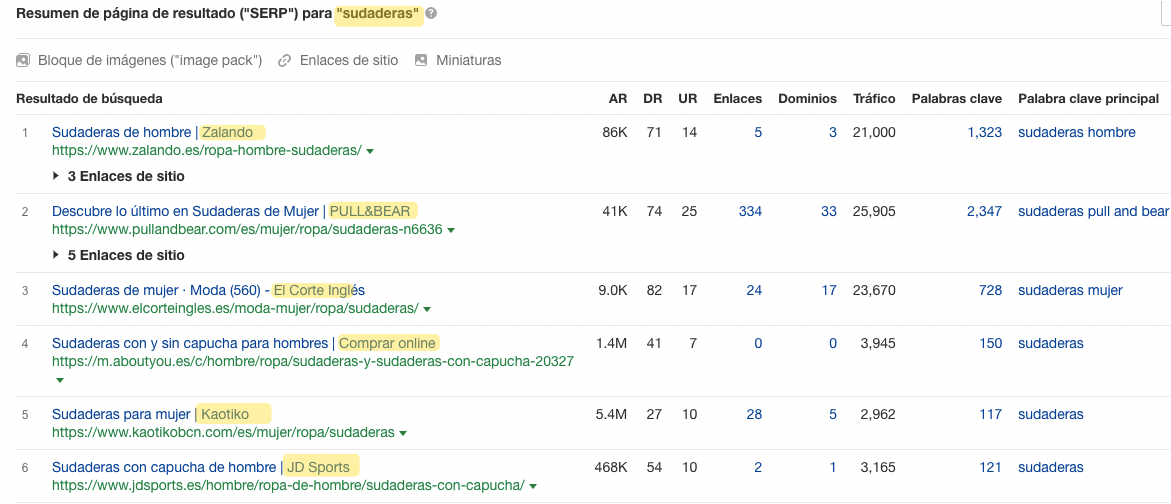Screen dimensions: 1171x504
Task: Click the "Miniaturas" feature label
Action: [469, 60]
